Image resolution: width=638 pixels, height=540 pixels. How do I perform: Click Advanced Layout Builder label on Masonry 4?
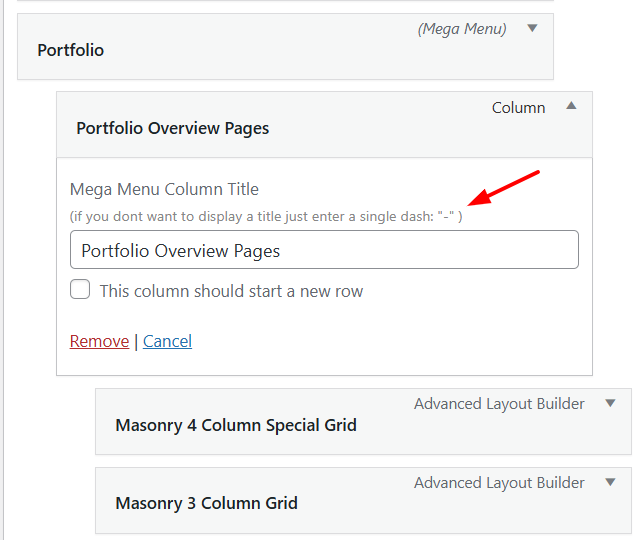[x=499, y=404]
